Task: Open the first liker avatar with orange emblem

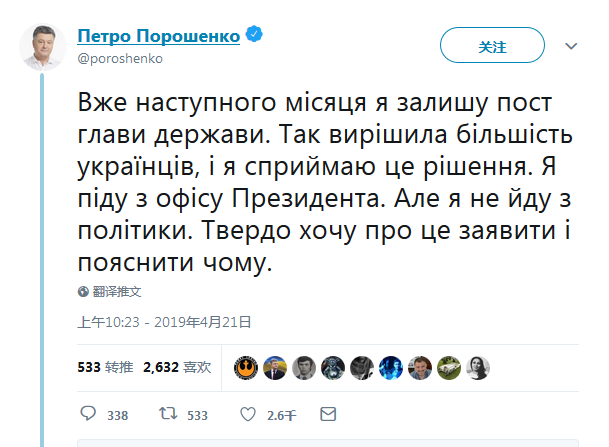Action: pyautogui.click(x=246, y=367)
